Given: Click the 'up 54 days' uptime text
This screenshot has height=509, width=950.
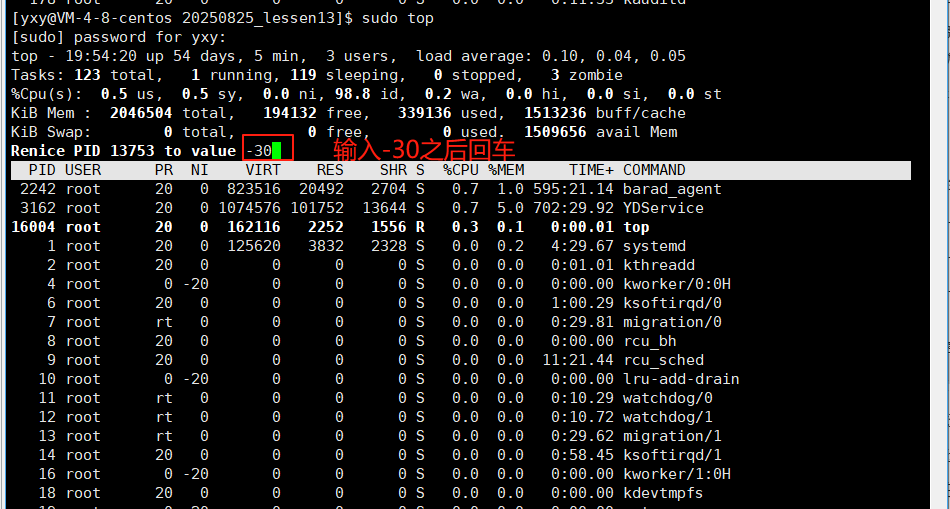Looking at the screenshot, I should click(x=191, y=56).
